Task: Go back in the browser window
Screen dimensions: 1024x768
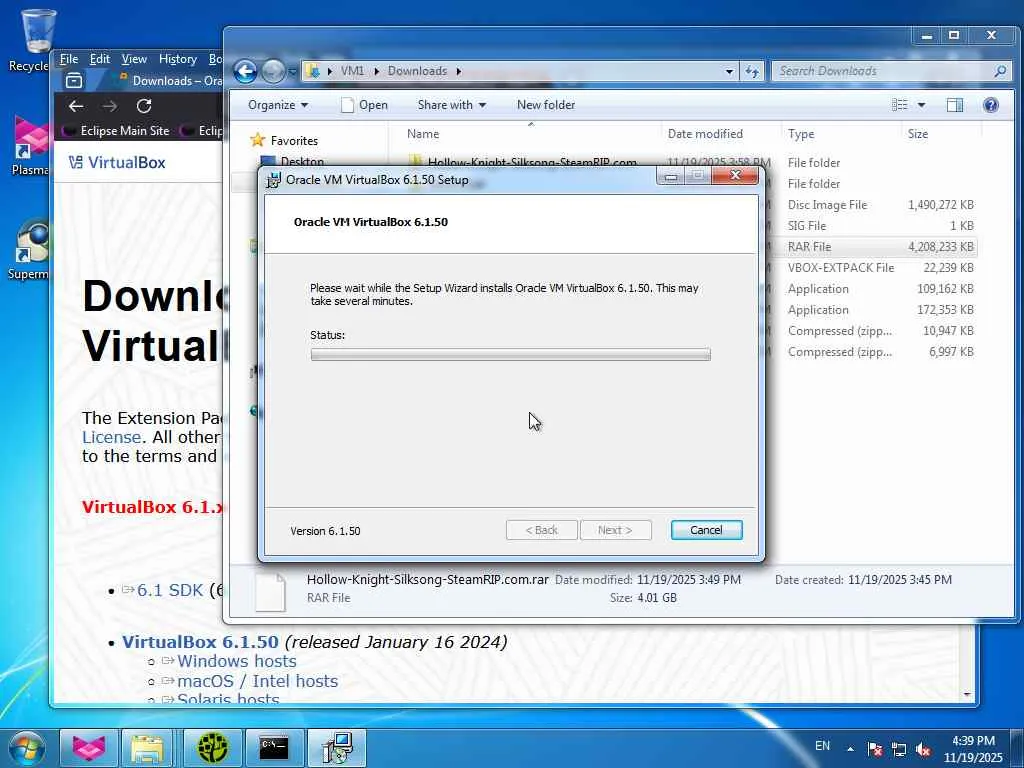Action: coord(76,106)
